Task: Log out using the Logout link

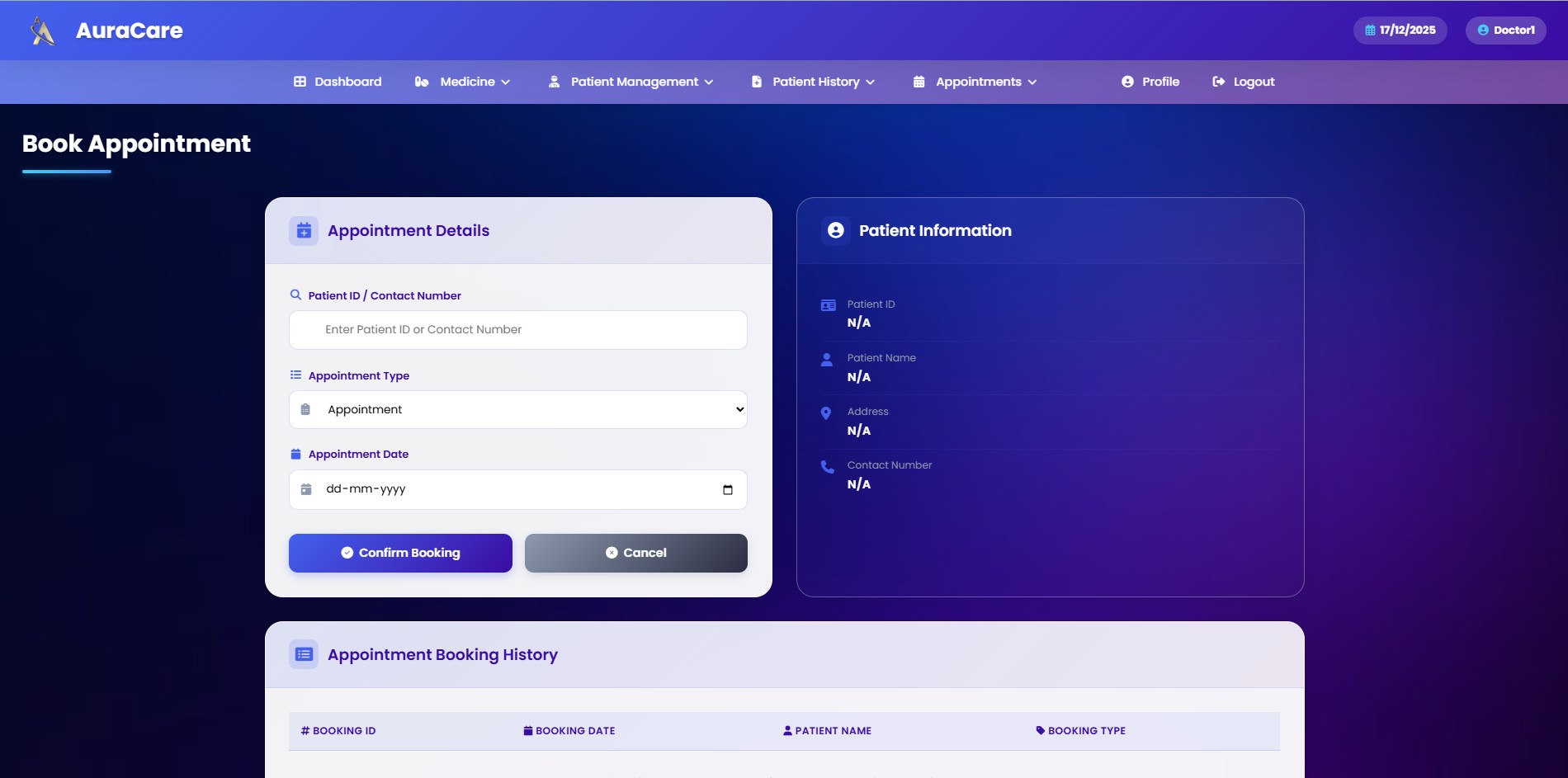Action: (1244, 82)
